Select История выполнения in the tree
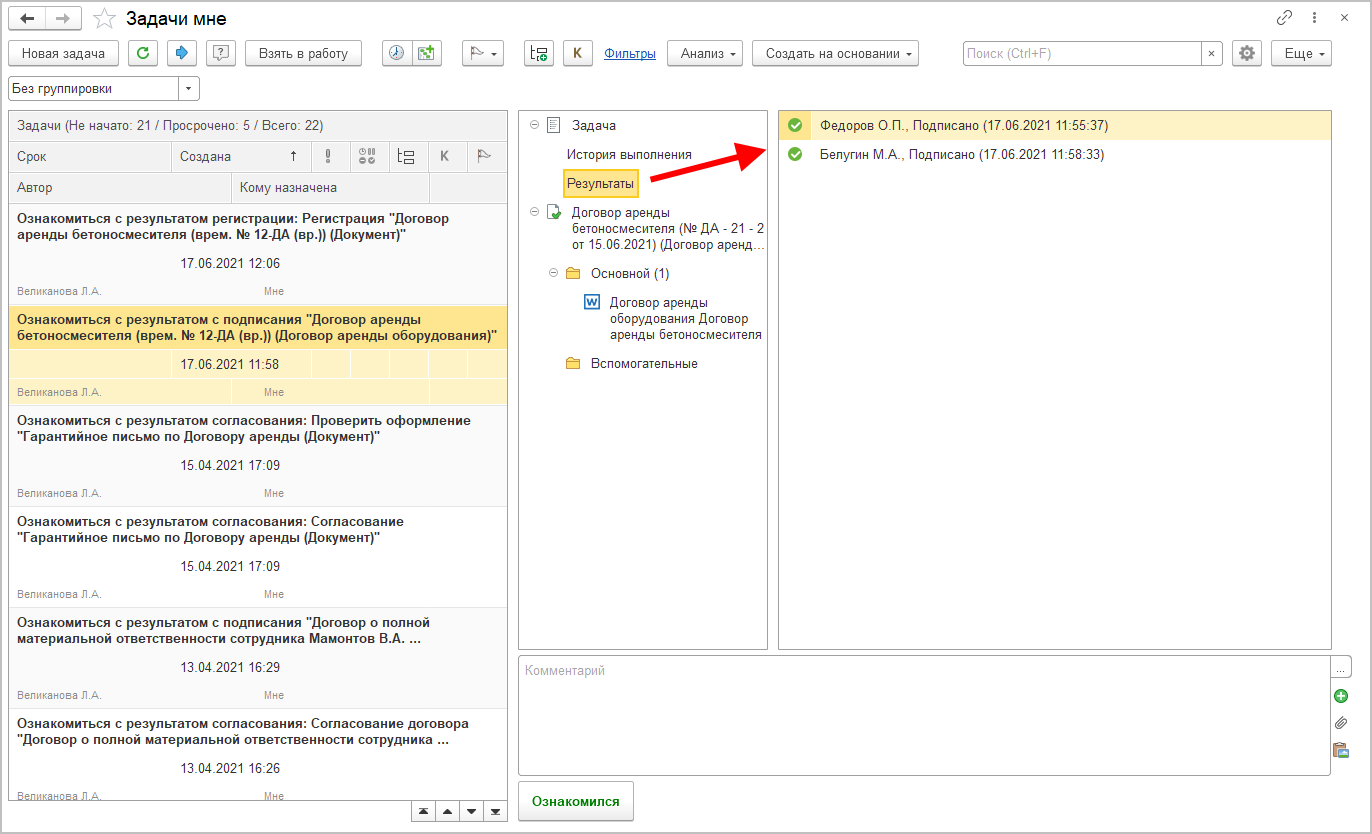 tap(629, 155)
